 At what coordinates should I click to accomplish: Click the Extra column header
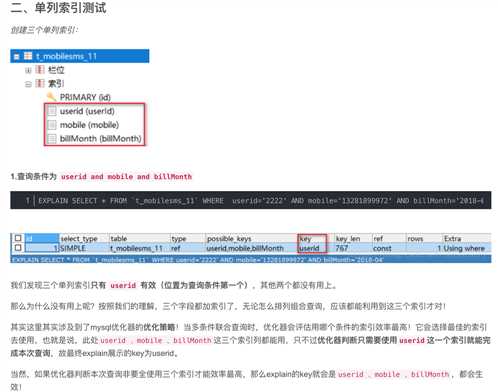pyautogui.click(x=466, y=238)
